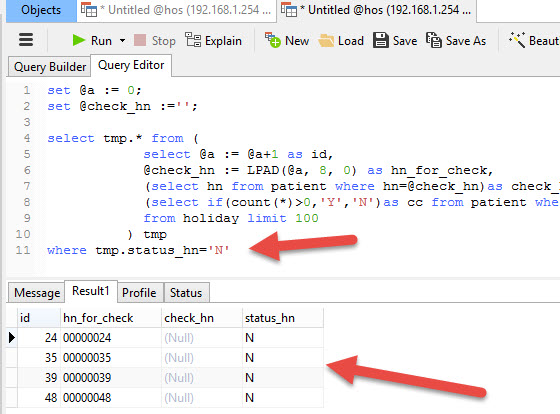Select cell 00000039 in results
This screenshot has height=414, width=560.
111,378
